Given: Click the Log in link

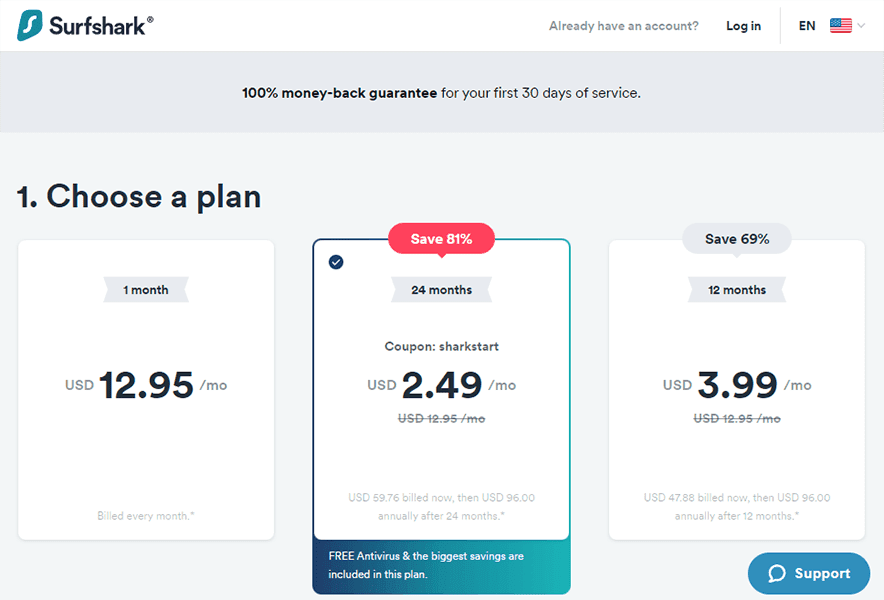Looking at the screenshot, I should [x=743, y=26].
